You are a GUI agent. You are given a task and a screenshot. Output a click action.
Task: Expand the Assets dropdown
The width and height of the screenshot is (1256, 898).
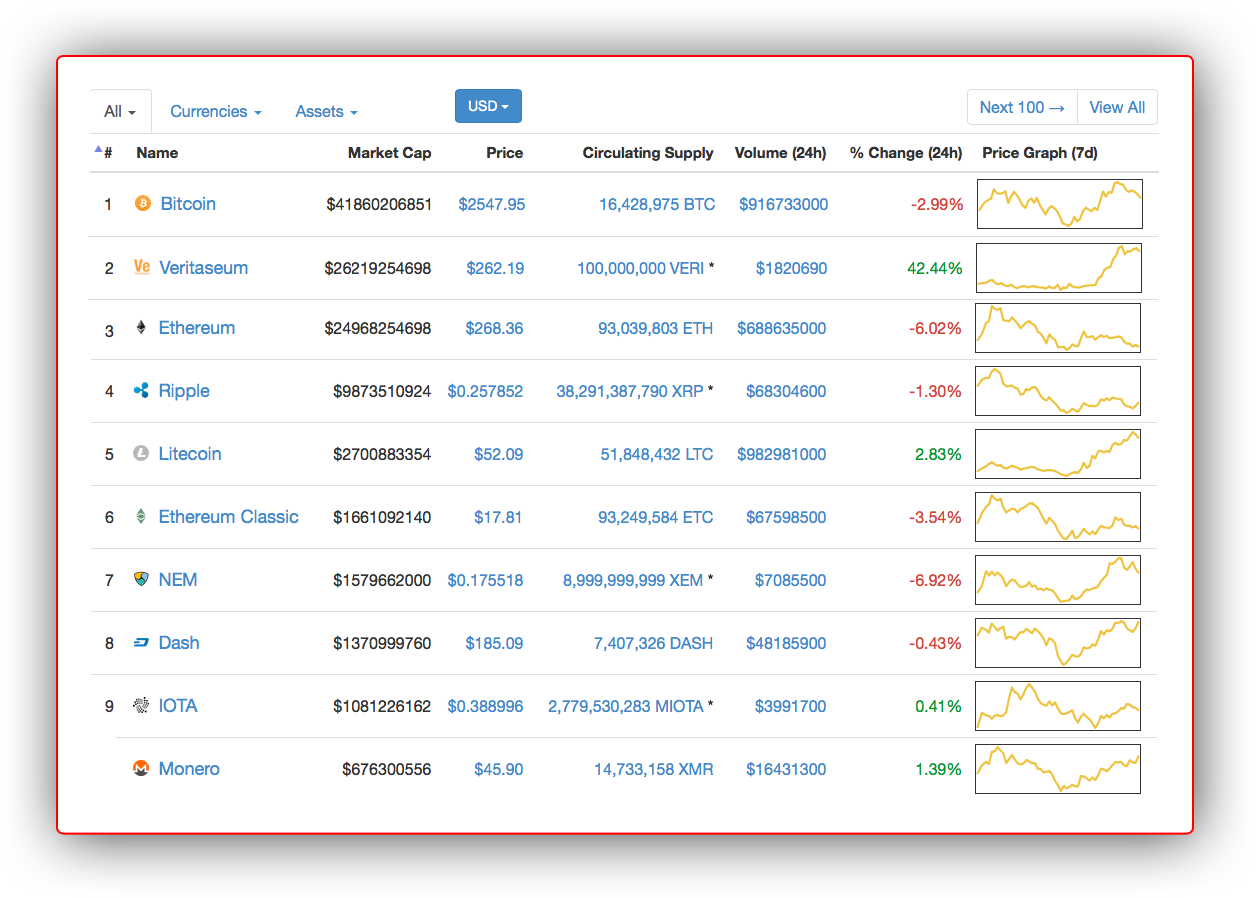pyautogui.click(x=326, y=111)
